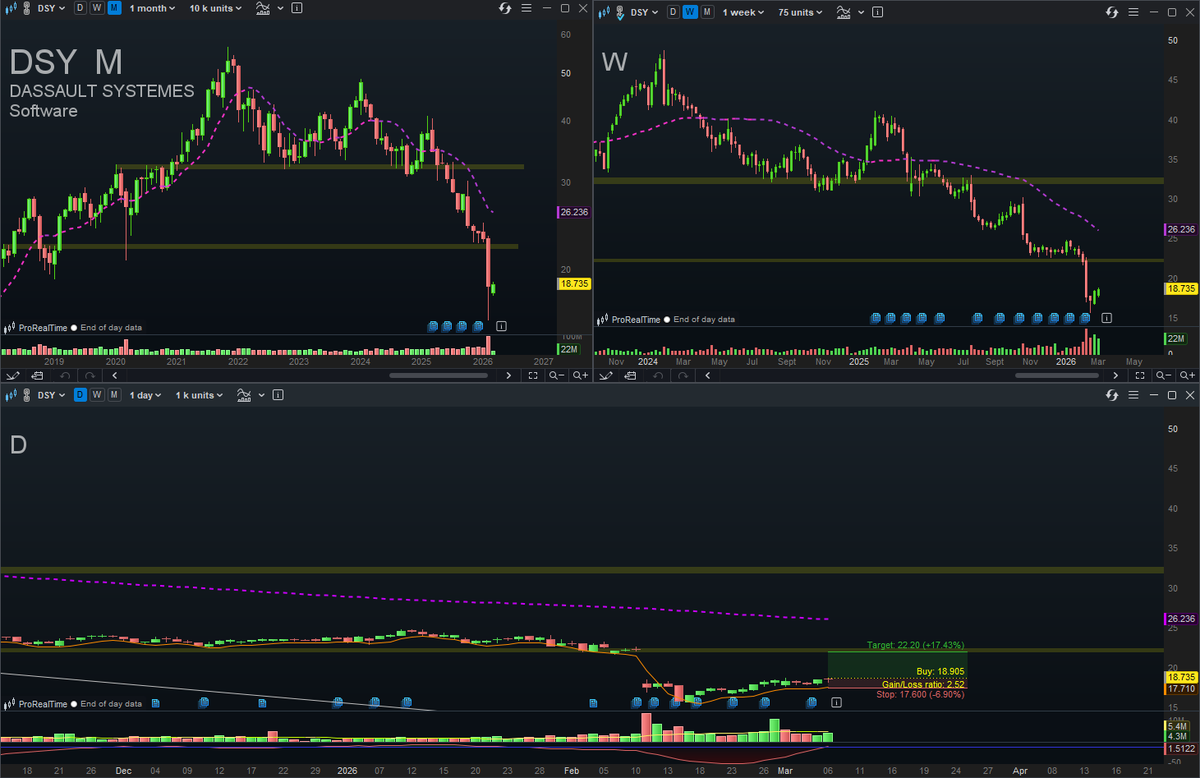Open the '75 units' history dropdown
The height and width of the screenshot is (778, 1200).
click(x=800, y=13)
